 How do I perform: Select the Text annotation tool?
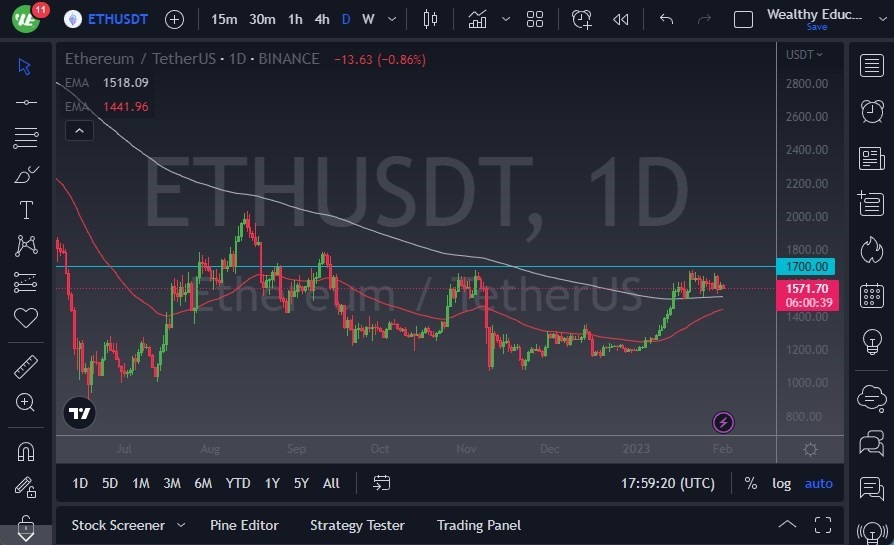(x=26, y=210)
